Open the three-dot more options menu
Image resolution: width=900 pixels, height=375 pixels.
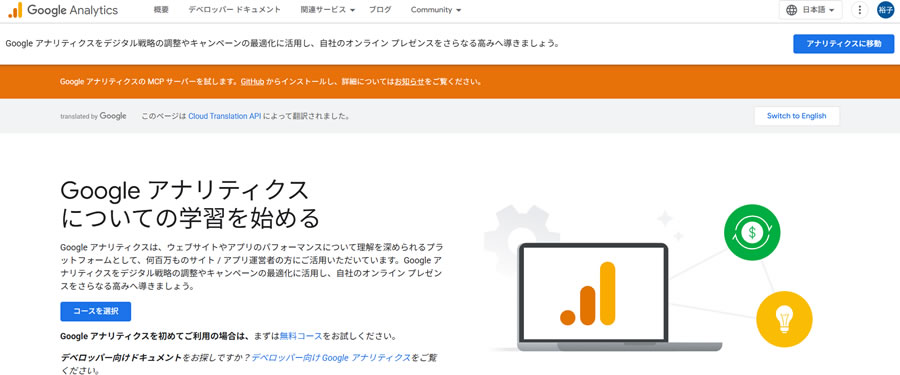click(x=859, y=10)
